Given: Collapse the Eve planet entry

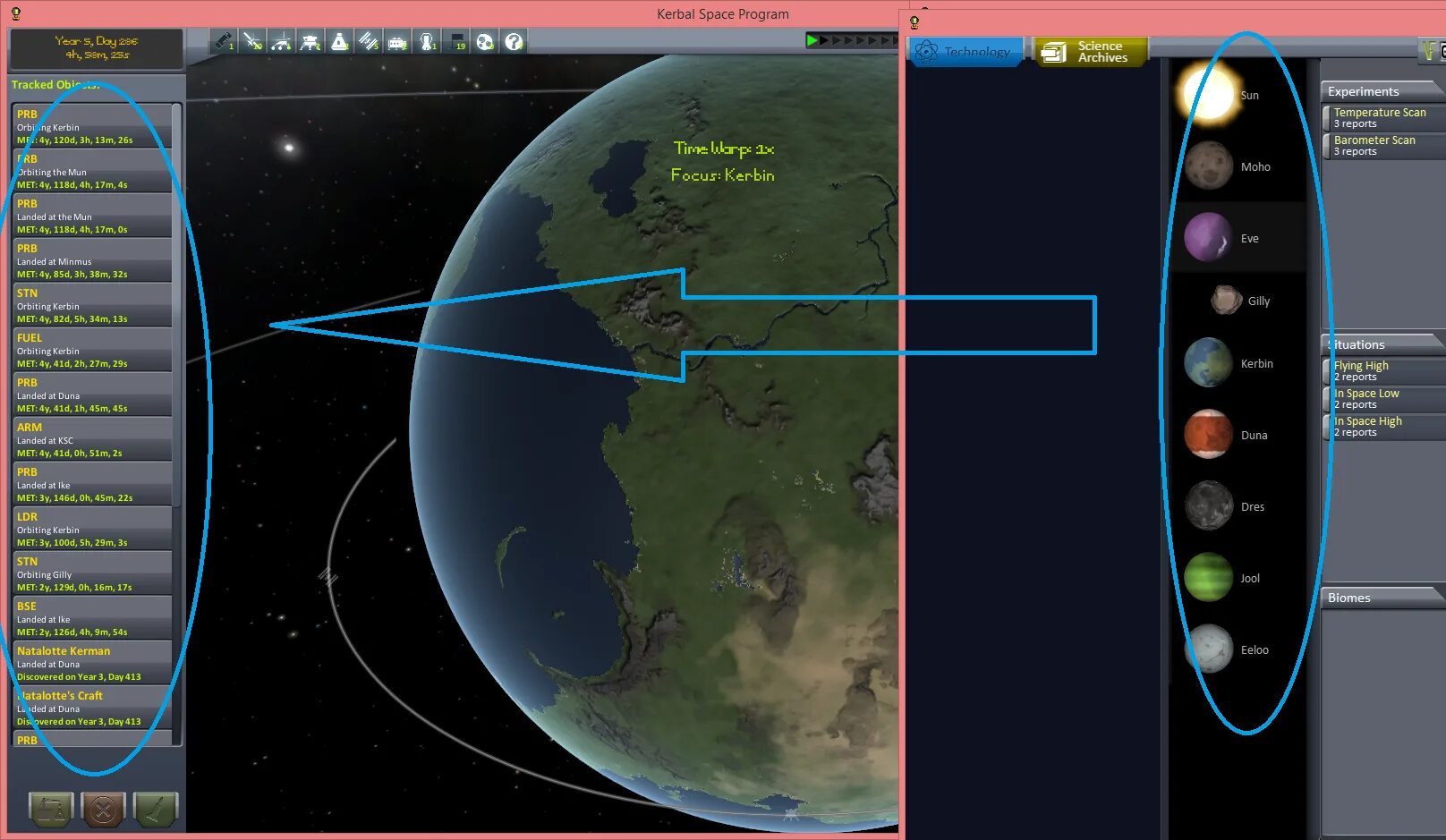Looking at the screenshot, I should (x=1238, y=238).
